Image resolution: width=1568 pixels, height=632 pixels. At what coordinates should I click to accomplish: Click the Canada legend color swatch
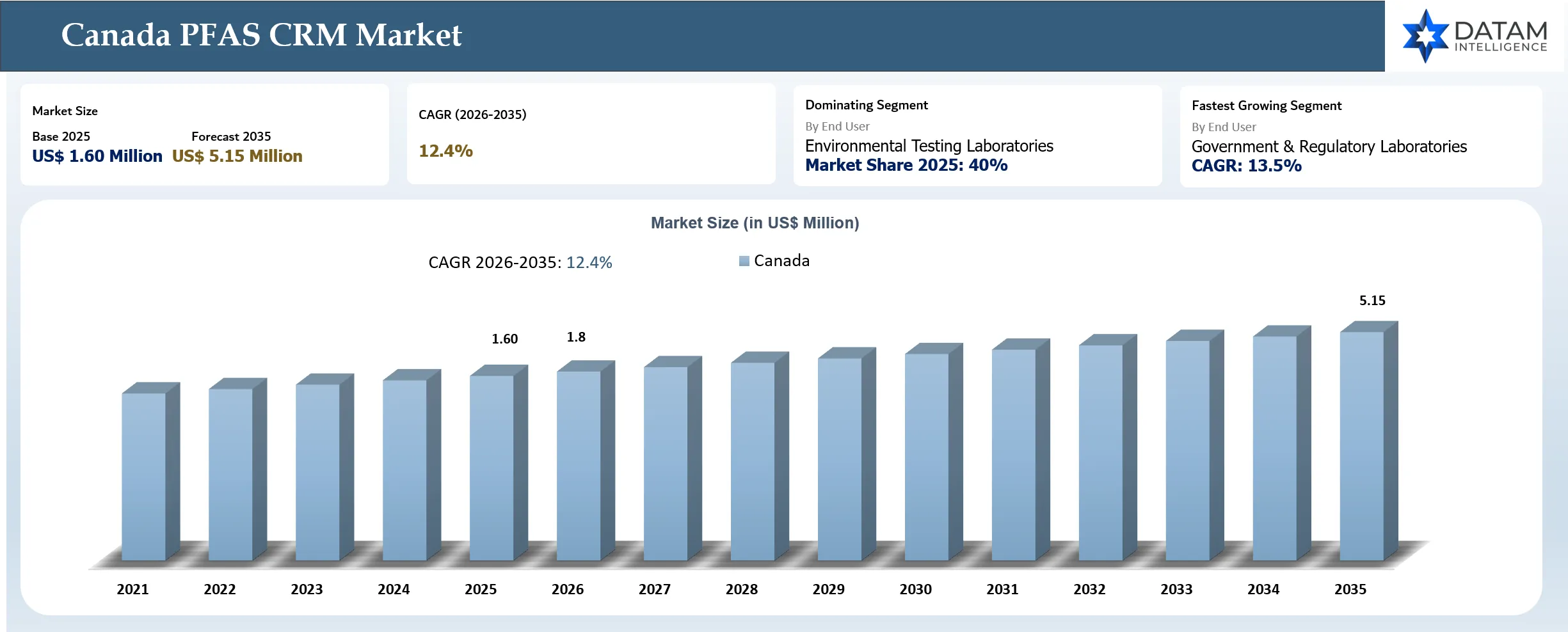click(x=744, y=261)
